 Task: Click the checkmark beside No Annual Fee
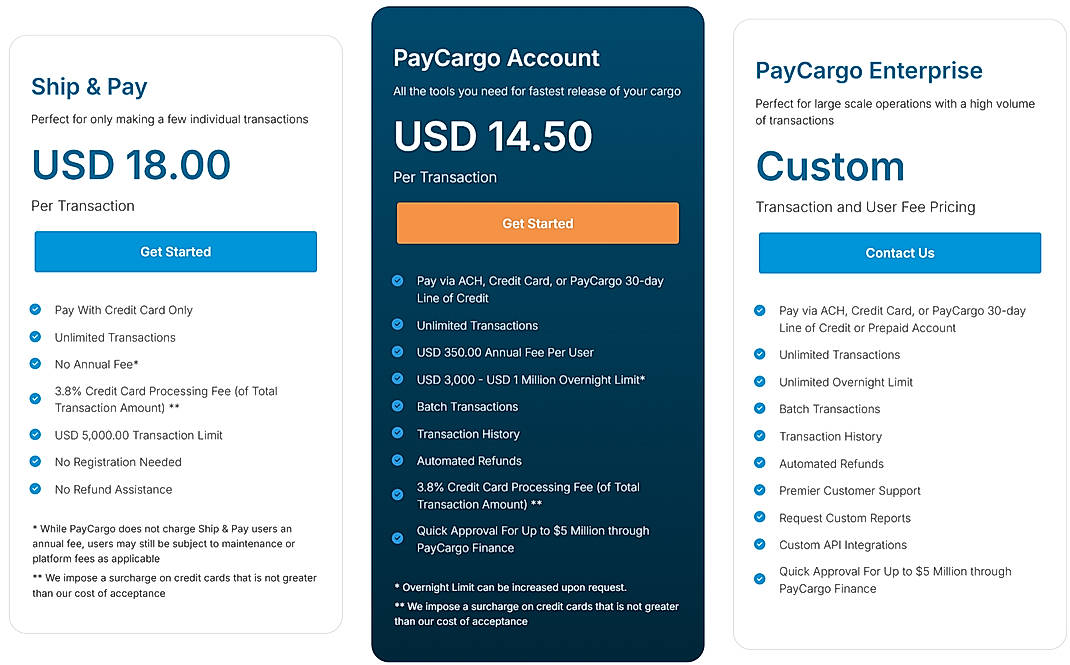pos(35,365)
